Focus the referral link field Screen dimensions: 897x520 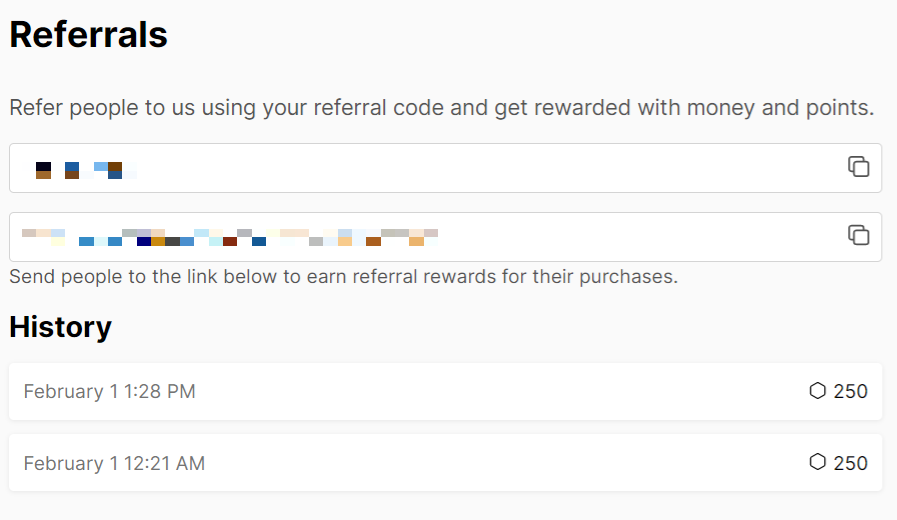point(445,237)
